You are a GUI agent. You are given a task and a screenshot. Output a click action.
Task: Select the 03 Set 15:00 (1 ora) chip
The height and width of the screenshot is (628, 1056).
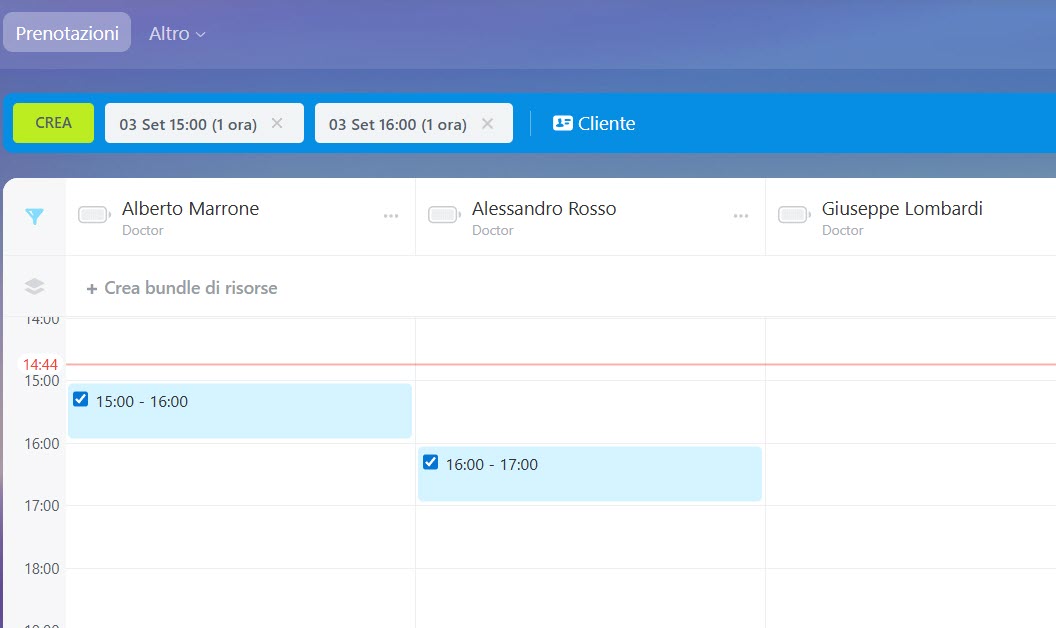187,125
